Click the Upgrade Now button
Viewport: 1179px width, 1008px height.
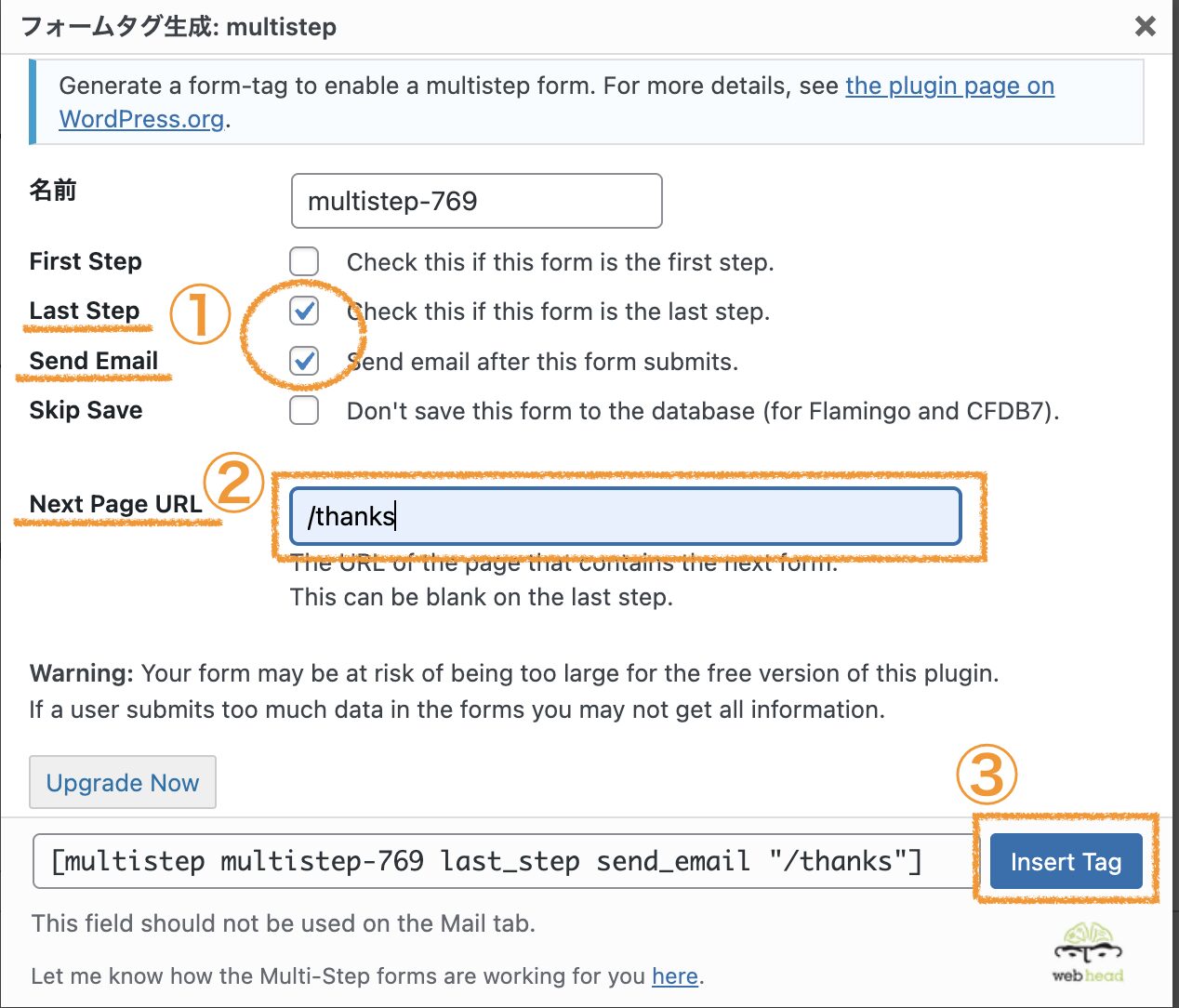(122, 782)
